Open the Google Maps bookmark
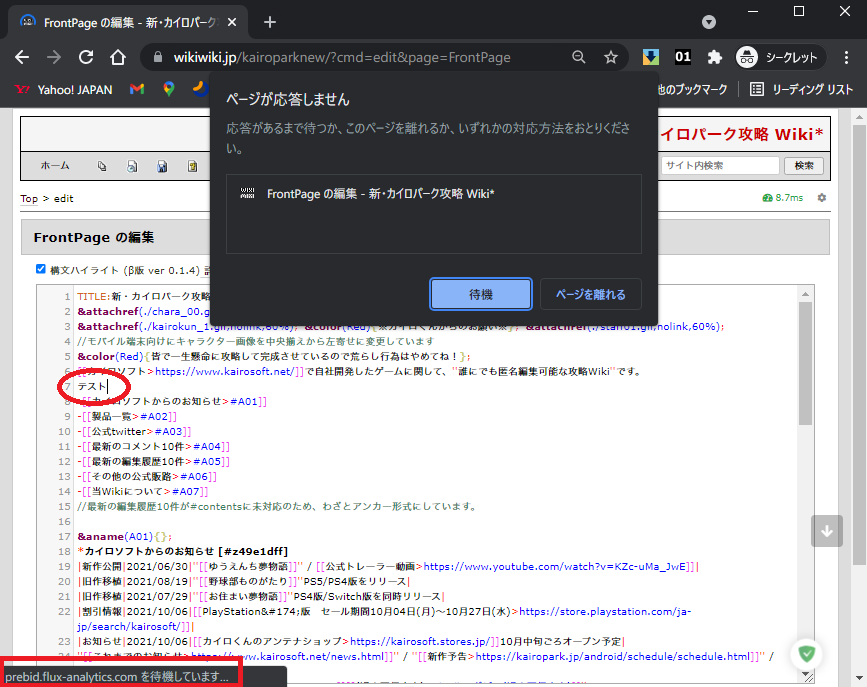Viewport: 867px width, 687px height. (169, 89)
